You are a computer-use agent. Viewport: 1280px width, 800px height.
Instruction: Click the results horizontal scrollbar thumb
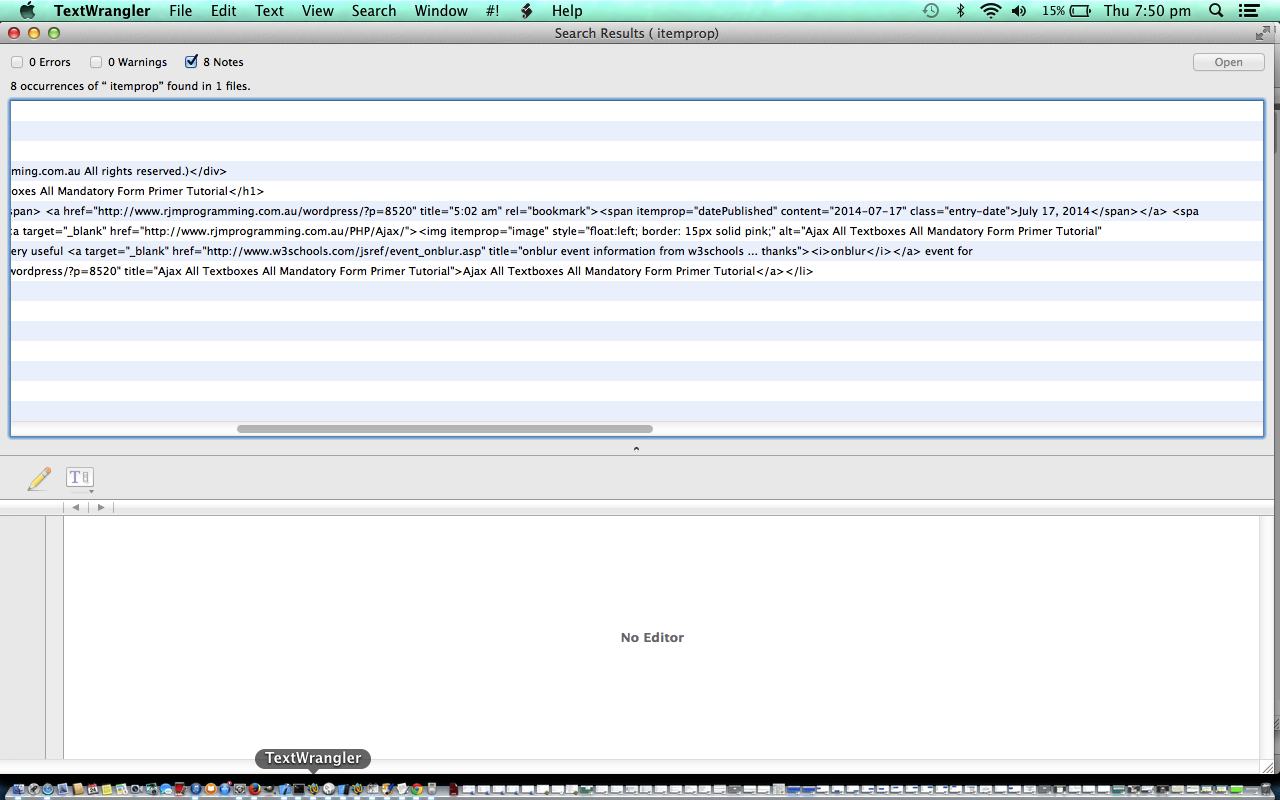coord(445,429)
